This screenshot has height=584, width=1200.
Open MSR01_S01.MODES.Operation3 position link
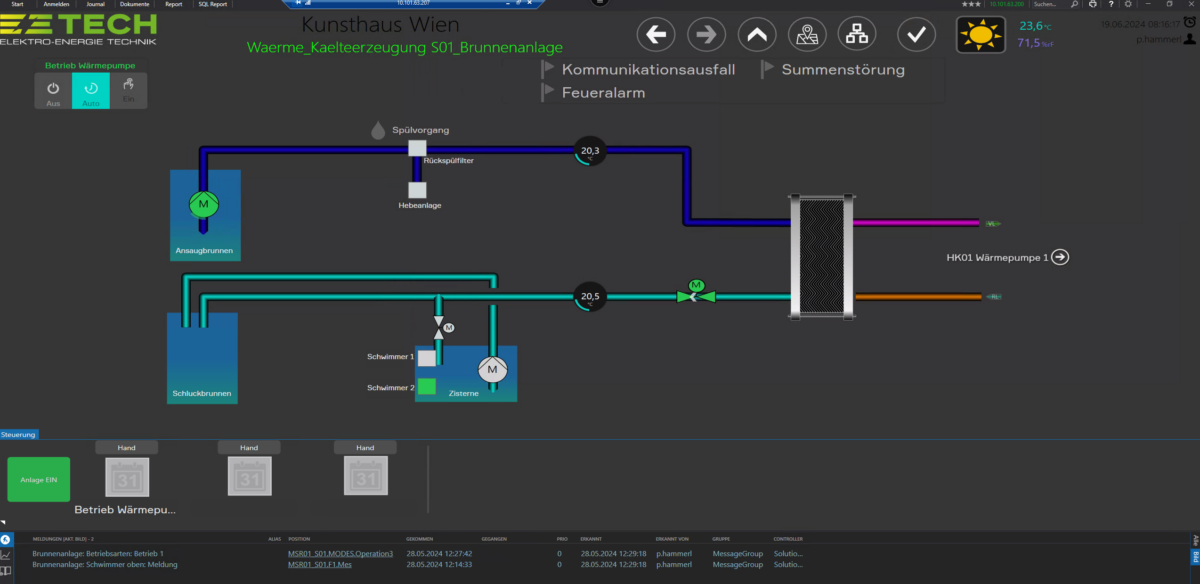click(x=340, y=553)
